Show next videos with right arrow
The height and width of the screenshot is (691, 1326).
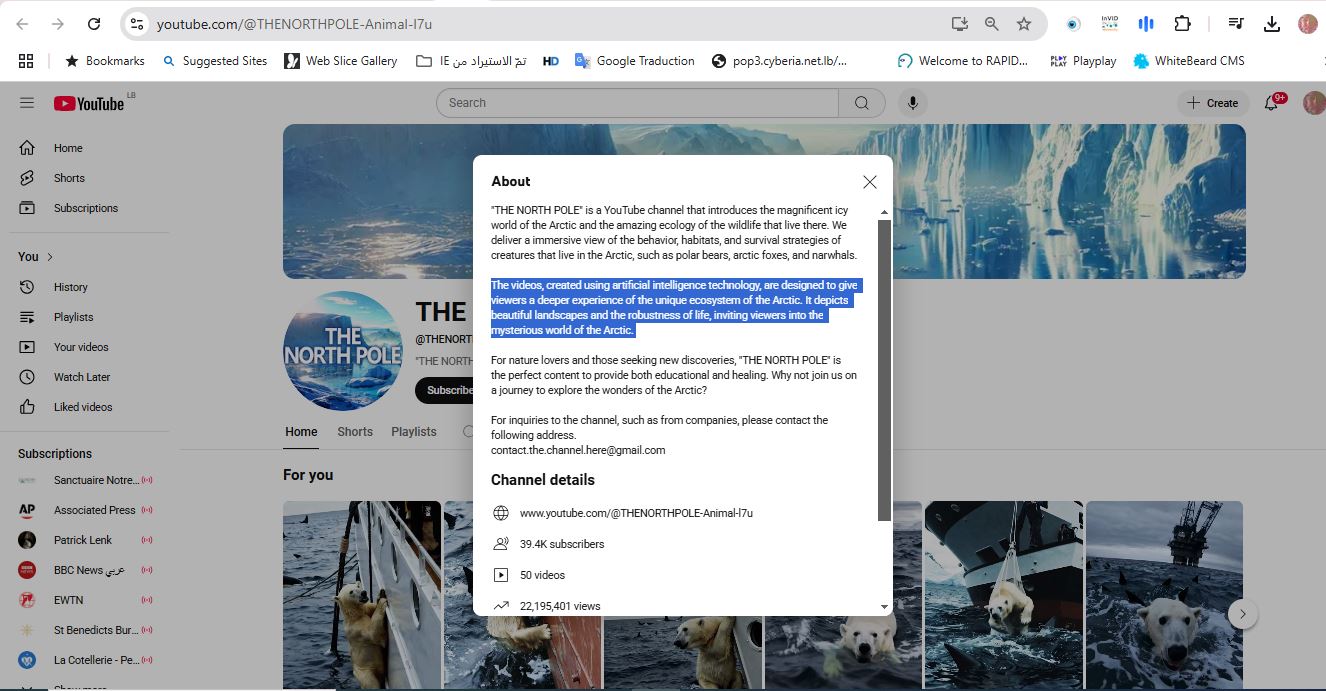click(1242, 614)
